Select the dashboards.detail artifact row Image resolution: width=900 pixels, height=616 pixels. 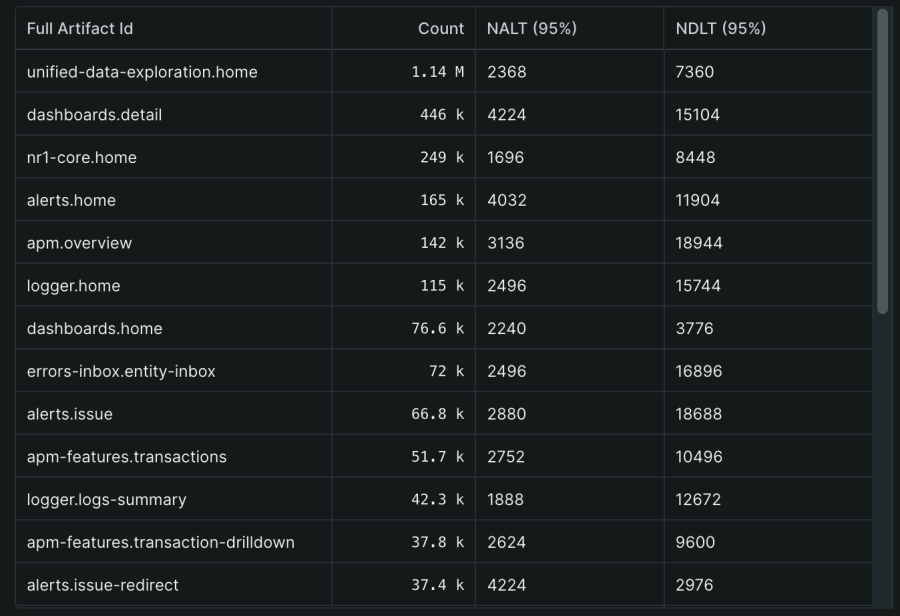(x=94, y=115)
